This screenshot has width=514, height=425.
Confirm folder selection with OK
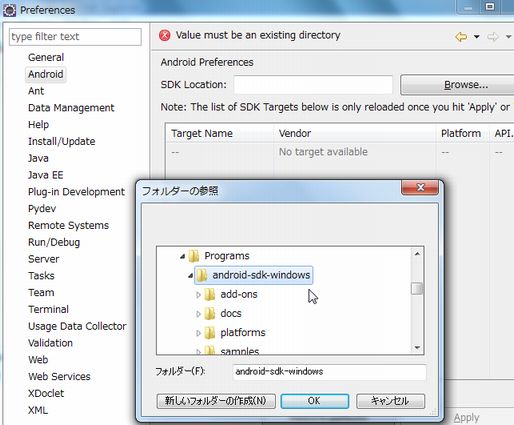315,401
